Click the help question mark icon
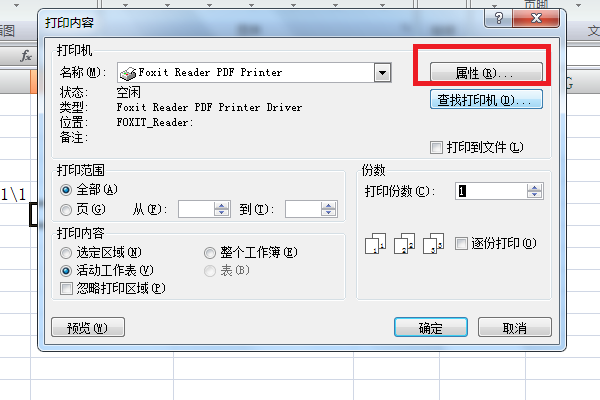Image resolution: width=600 pixels, height=400 pixels. point(498,18)
